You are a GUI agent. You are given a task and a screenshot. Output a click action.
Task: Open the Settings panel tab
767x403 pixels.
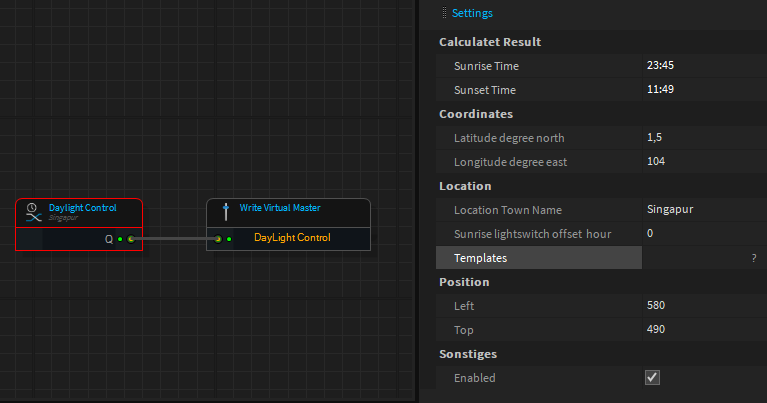472,13
